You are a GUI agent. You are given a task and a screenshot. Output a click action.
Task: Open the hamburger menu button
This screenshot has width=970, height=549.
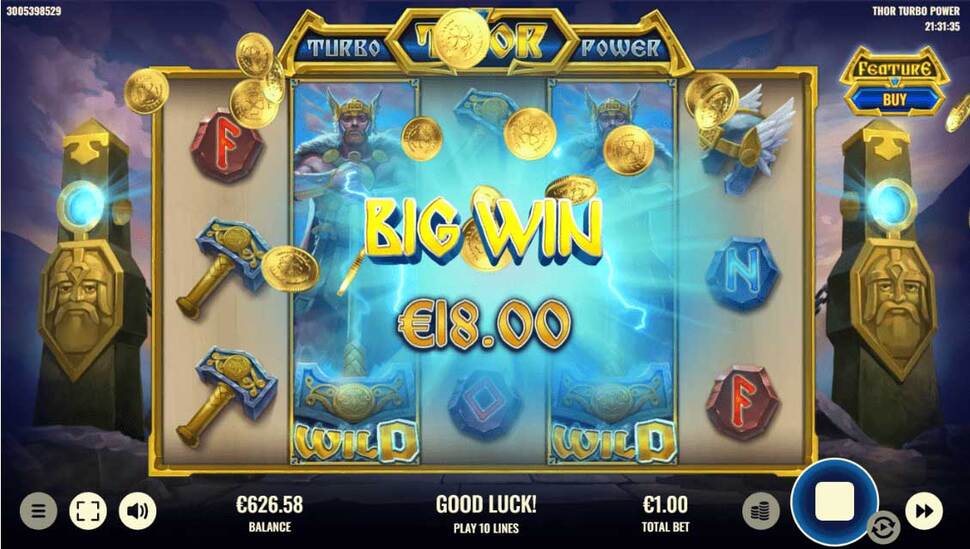(x=38, y=511)
